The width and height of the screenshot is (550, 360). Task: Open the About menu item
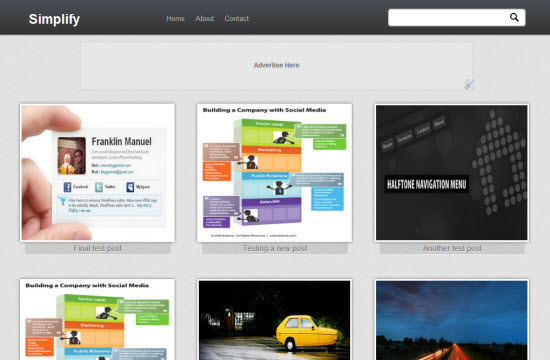[204, 19]
